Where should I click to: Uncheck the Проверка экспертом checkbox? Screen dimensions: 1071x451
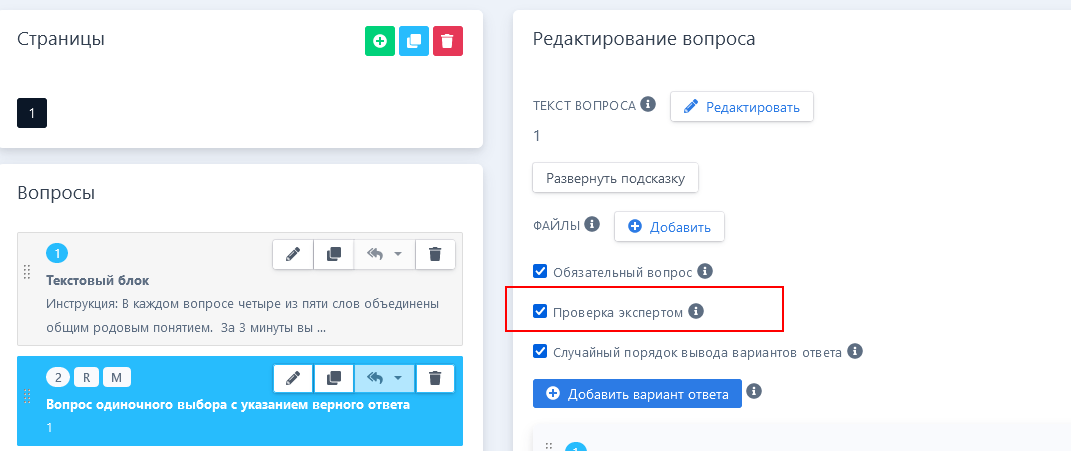pos(540,312)
